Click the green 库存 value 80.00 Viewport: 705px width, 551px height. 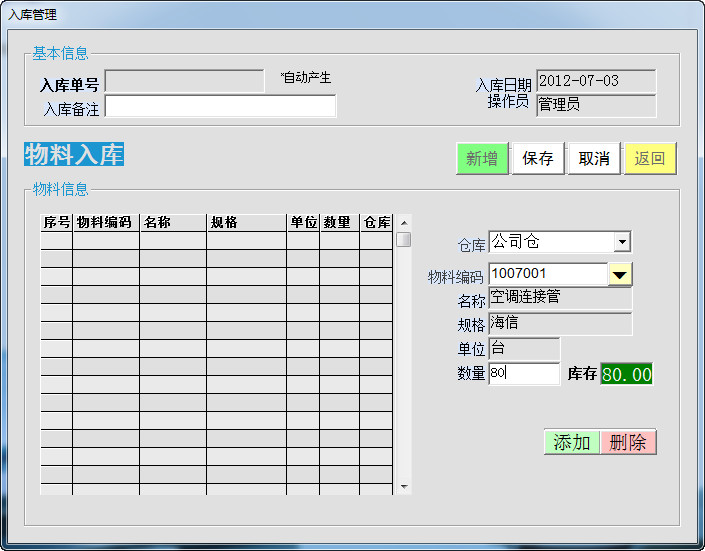click(x=626, y=374)
